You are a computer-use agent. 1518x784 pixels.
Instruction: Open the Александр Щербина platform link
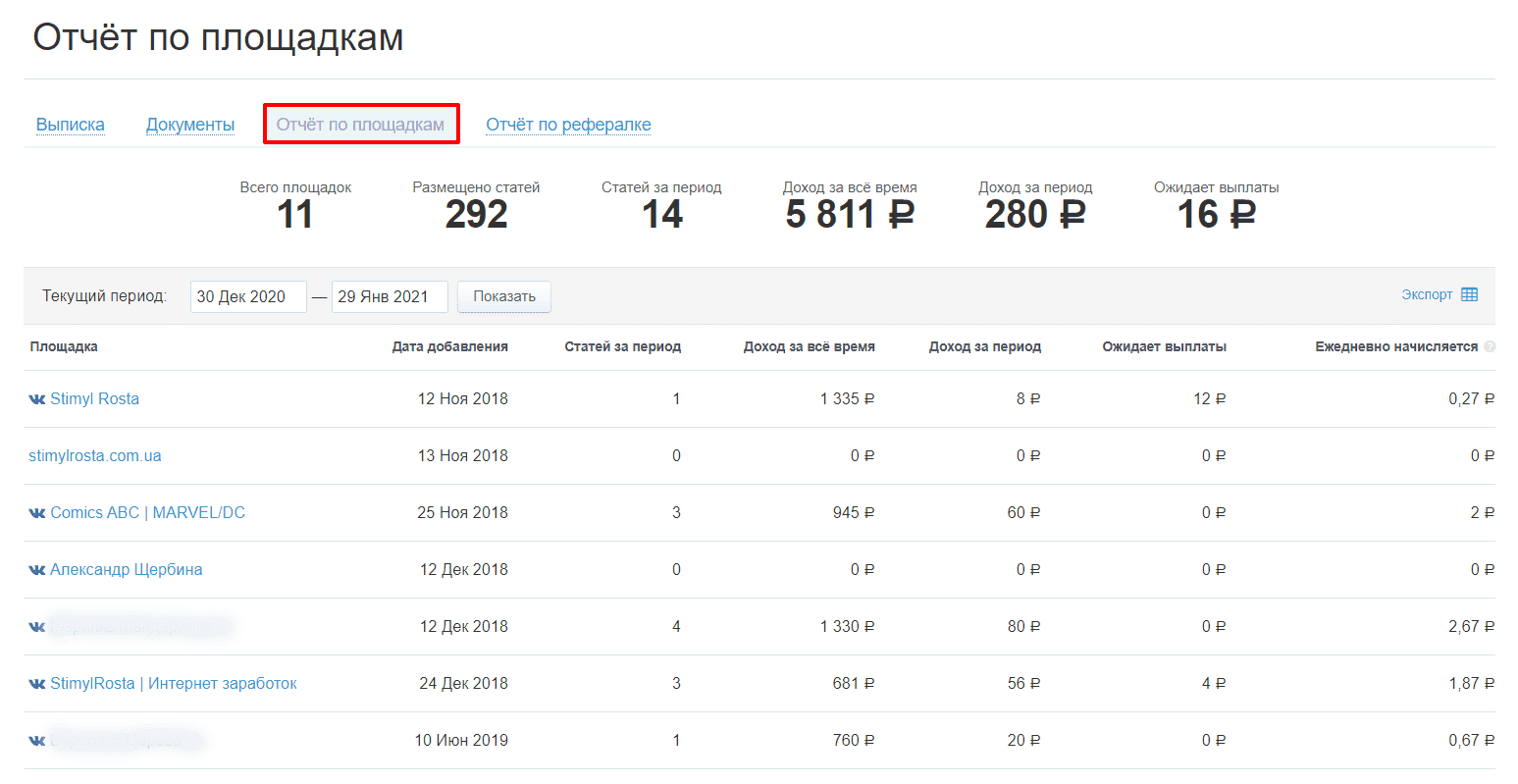tap(126, 570)
